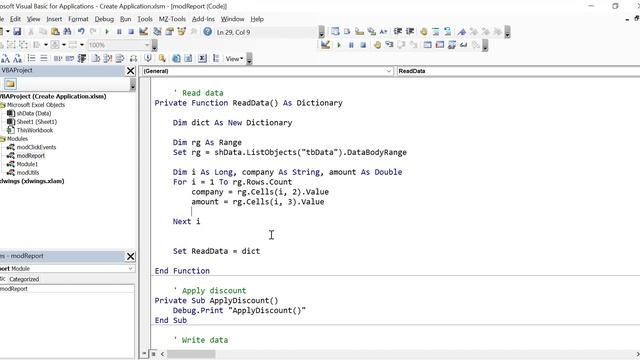Click List Properties/Methods on the Edit toolbar
The width and height of the screenshot is (640, 360).
[x=335, y=31]
